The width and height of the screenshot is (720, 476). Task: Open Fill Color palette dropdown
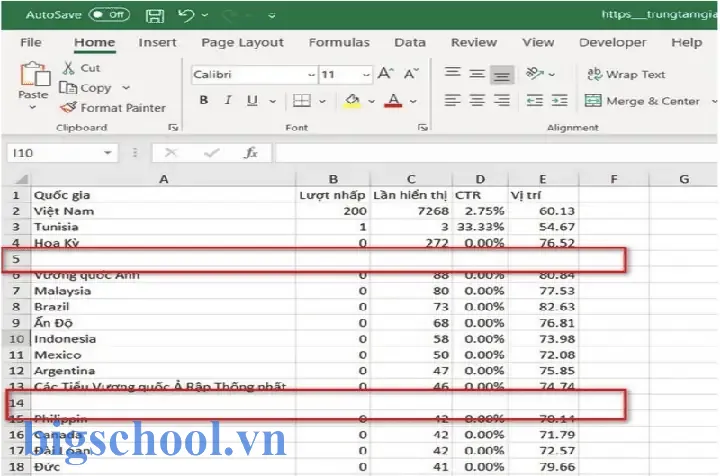pyautogui.click(x=371, y=101)
